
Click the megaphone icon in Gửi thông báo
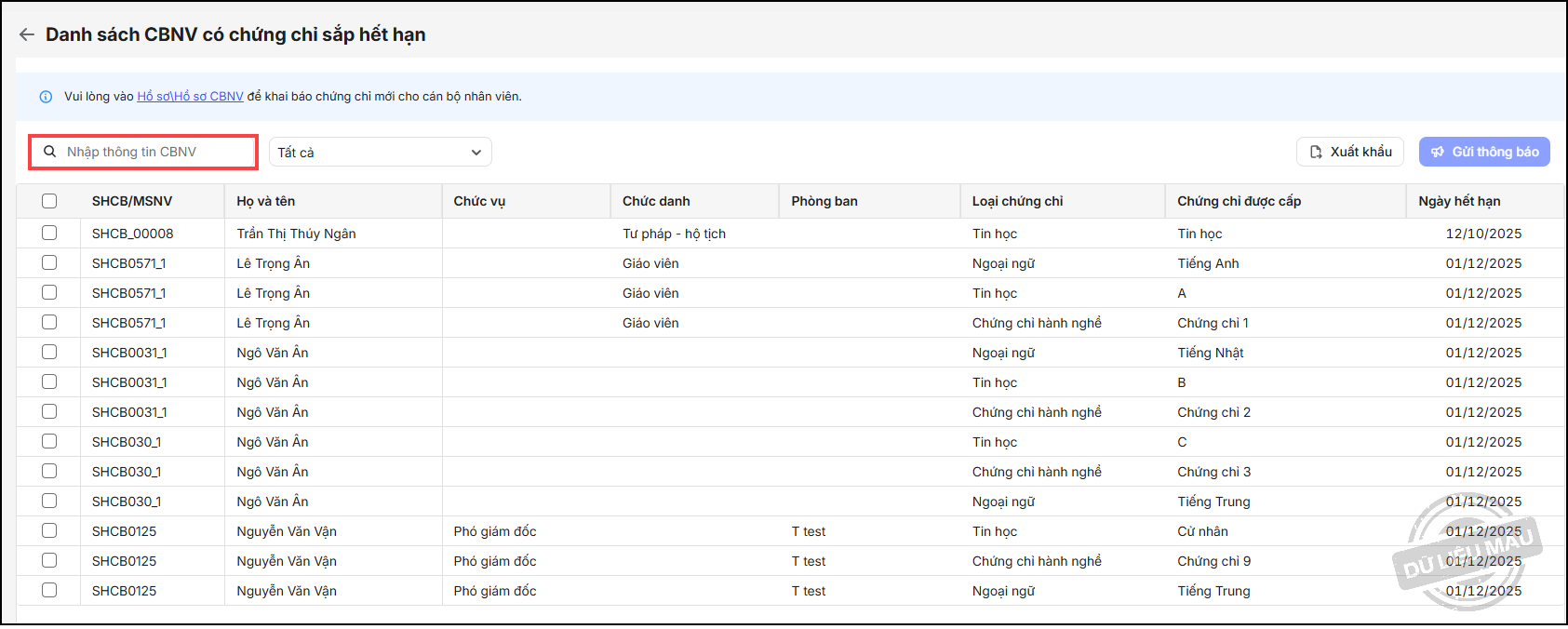[x=1438, y=152]
